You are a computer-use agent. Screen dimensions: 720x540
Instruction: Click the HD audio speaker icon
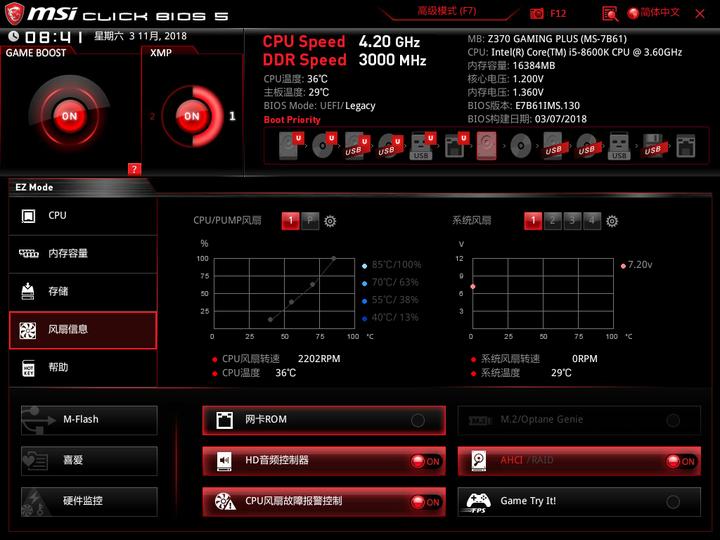(x=225, y=461)
